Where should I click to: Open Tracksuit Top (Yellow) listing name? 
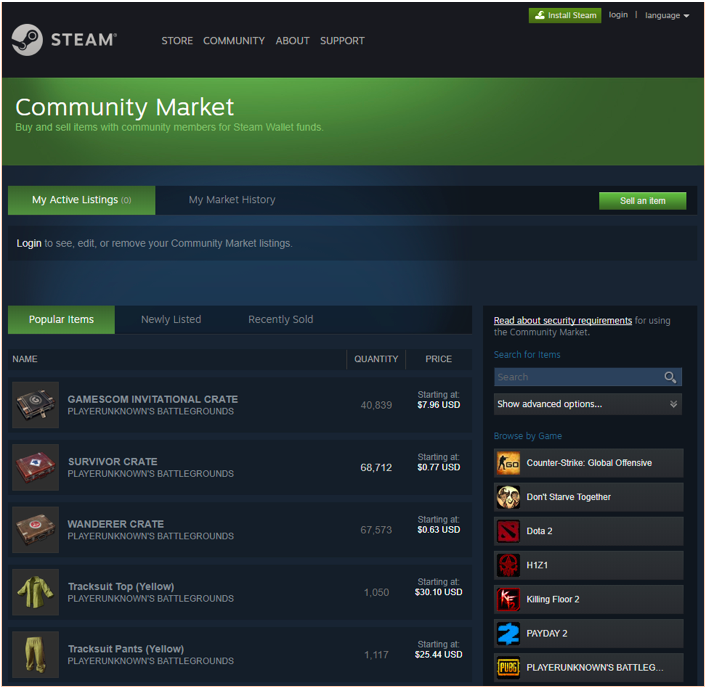coord(121,586)
